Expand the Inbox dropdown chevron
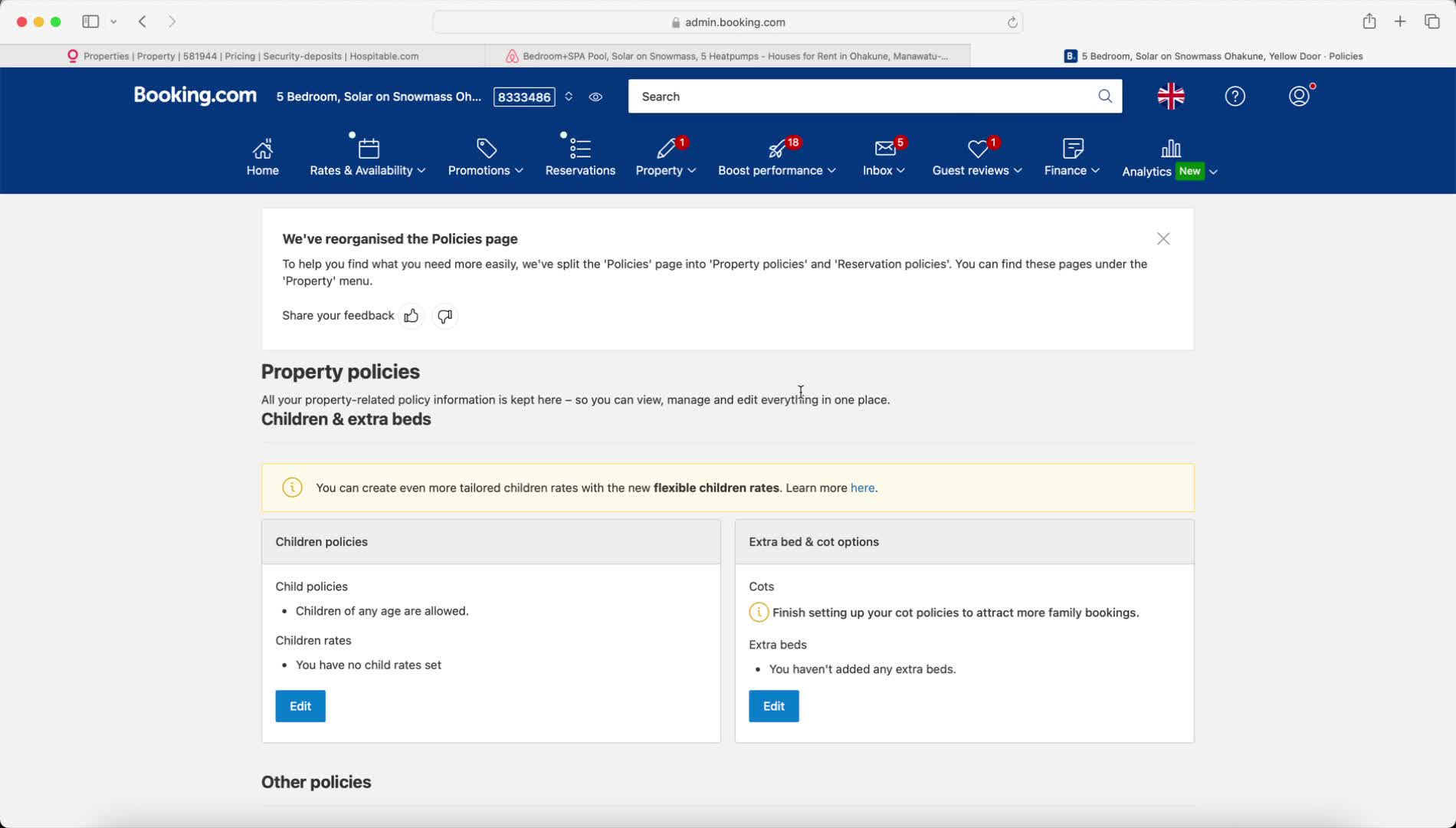The height and width of the screenshot is (828, 1456). (x=900, y=170)
